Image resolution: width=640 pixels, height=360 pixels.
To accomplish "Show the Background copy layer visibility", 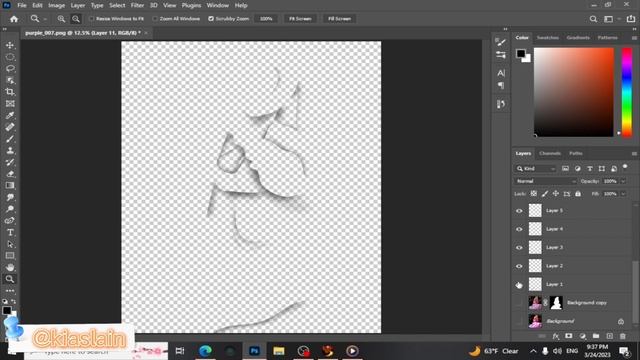I will [519, 303].
